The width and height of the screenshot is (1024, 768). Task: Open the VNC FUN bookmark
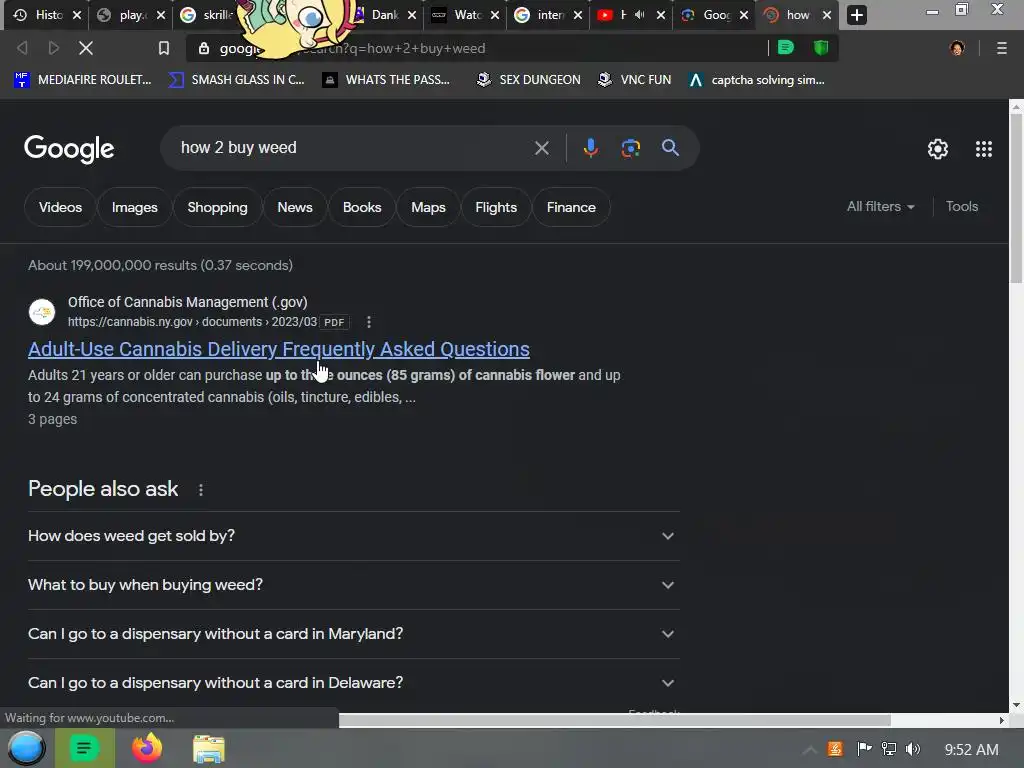[634, 80]
